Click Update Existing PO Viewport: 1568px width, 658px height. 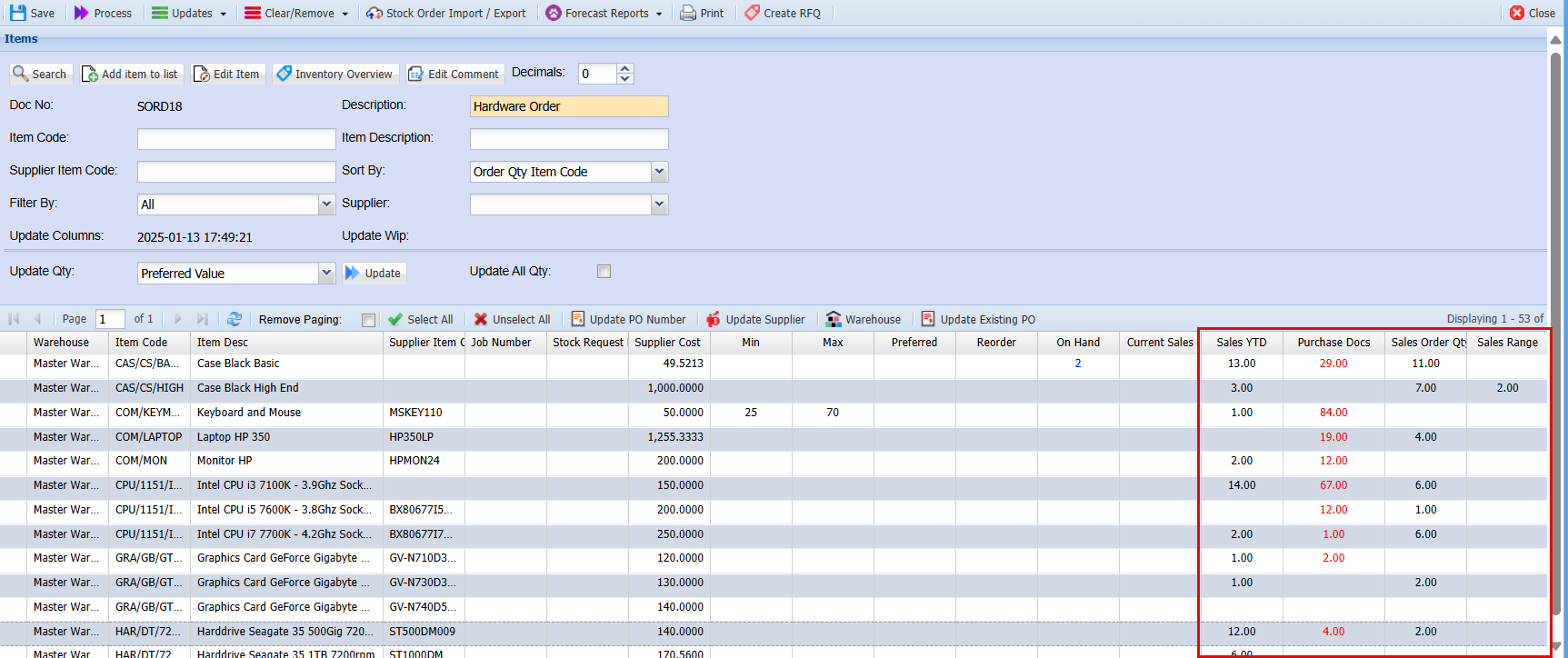pyautogui.click(x=978, y=319)
